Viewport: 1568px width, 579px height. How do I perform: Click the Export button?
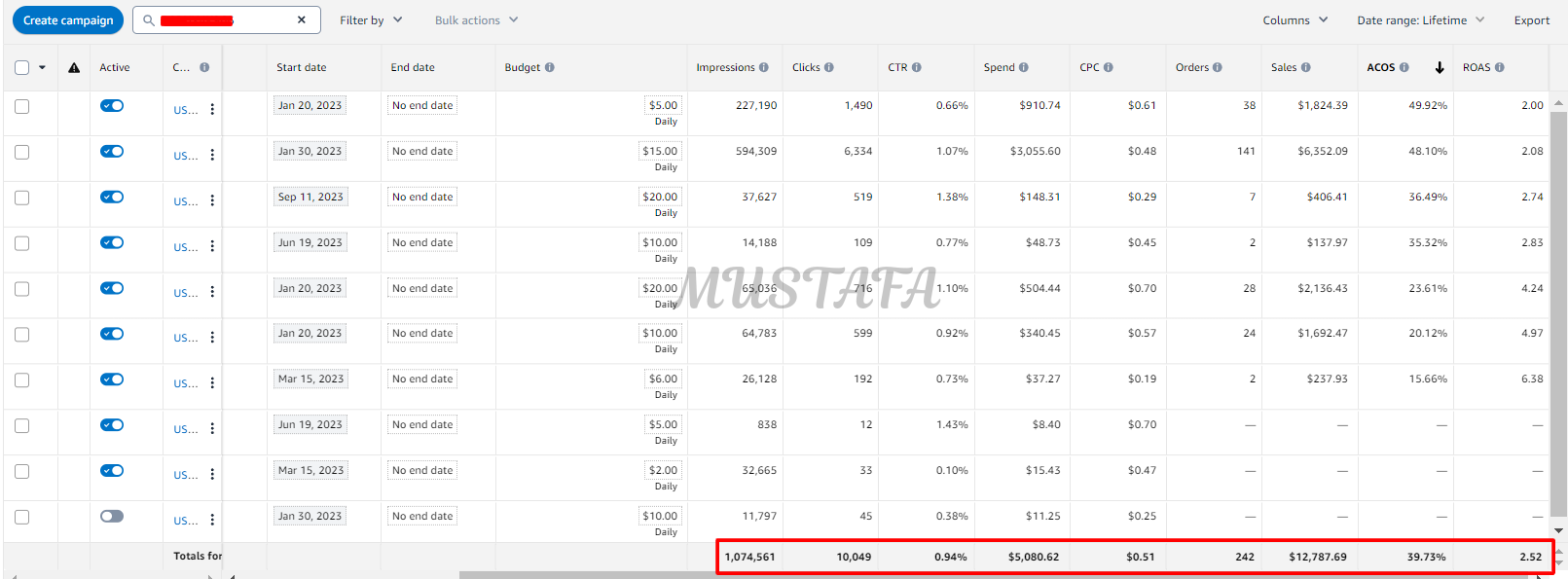[1531, 20]
